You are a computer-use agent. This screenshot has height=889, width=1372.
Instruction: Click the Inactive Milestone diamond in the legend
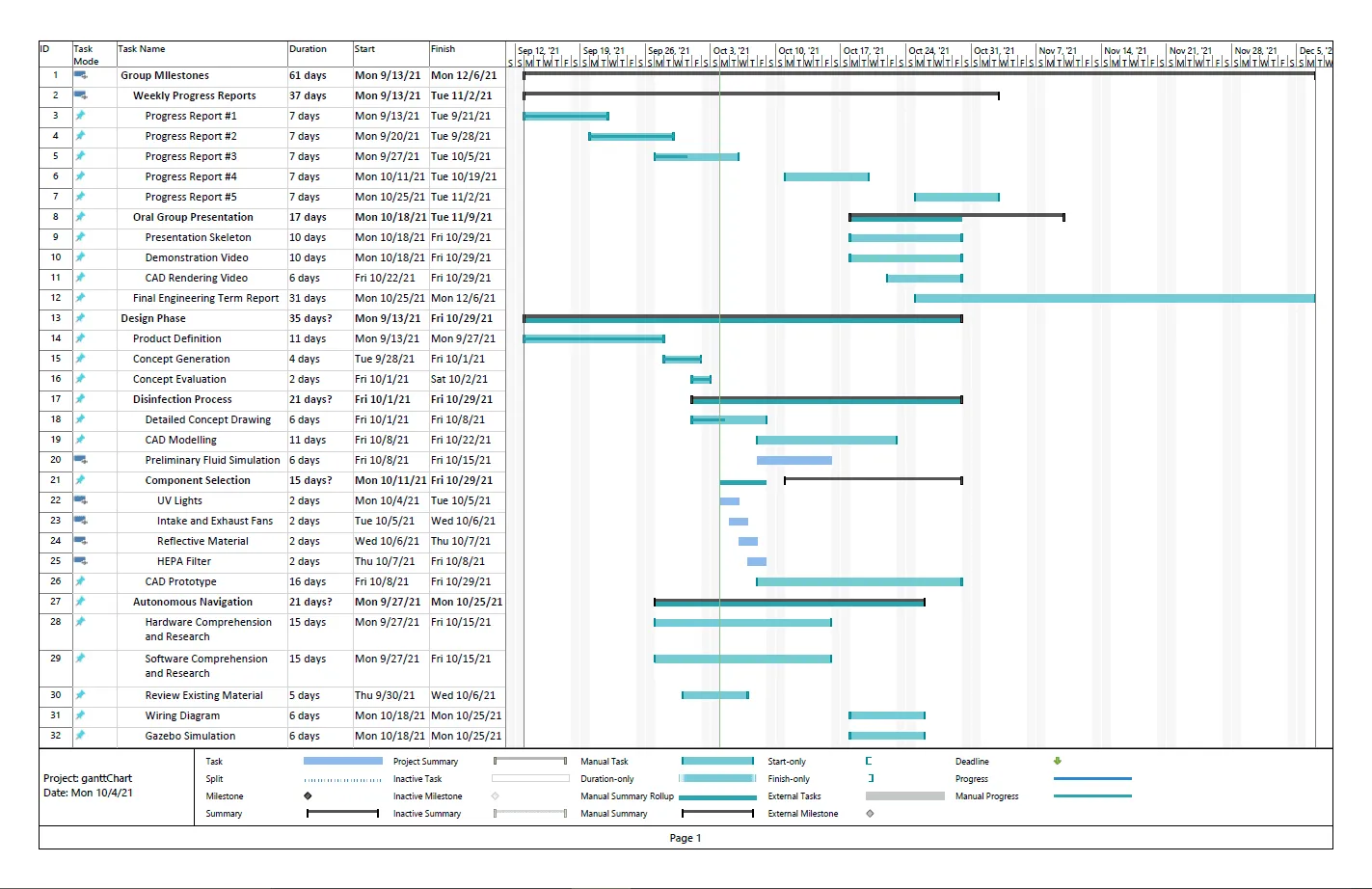click(x=495, y=796)
